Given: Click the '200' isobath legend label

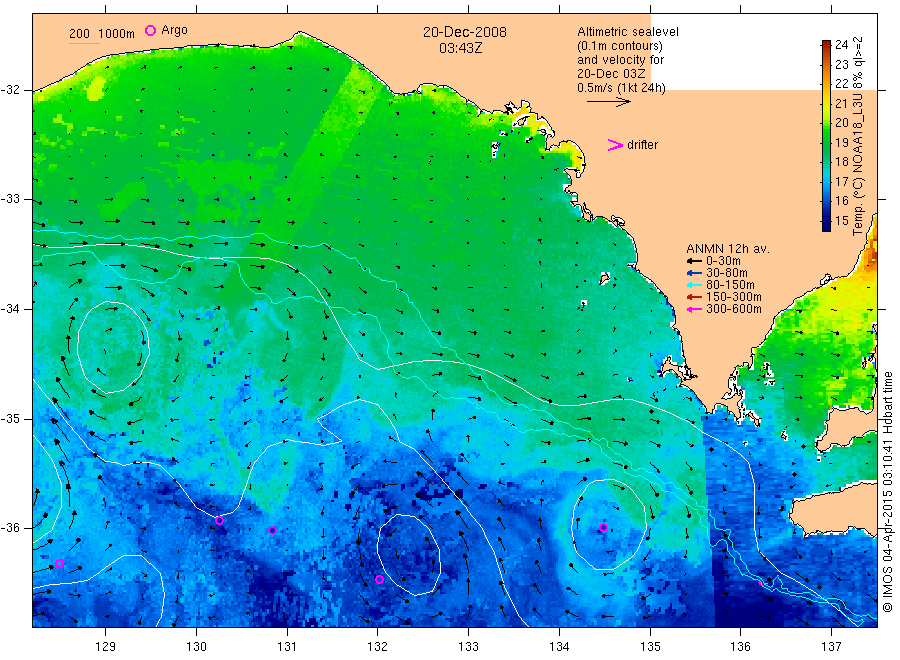Looking at the screenshot, I should coord(79,34).
